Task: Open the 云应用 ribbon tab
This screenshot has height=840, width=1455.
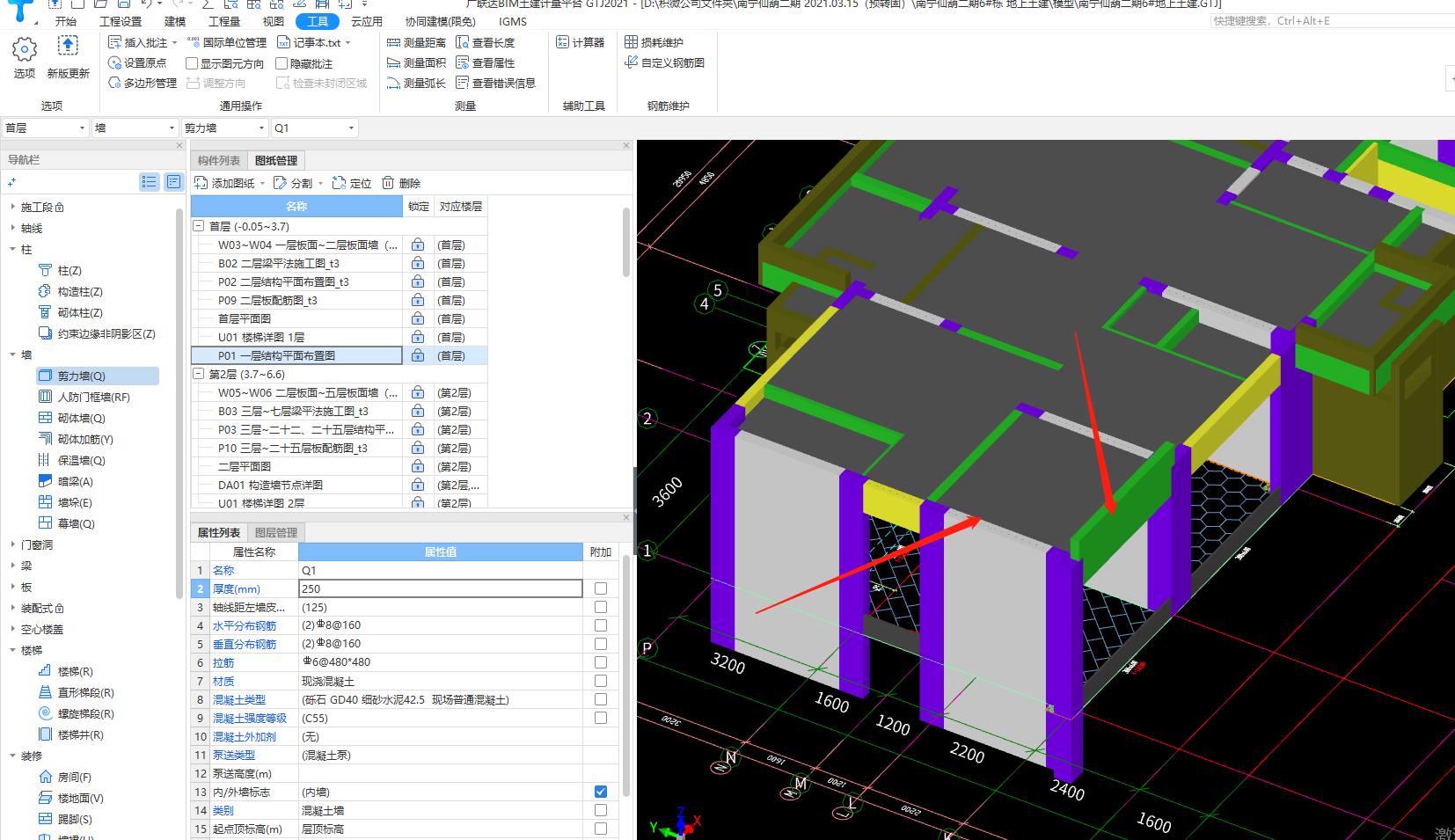Action: tap(367, 21)
